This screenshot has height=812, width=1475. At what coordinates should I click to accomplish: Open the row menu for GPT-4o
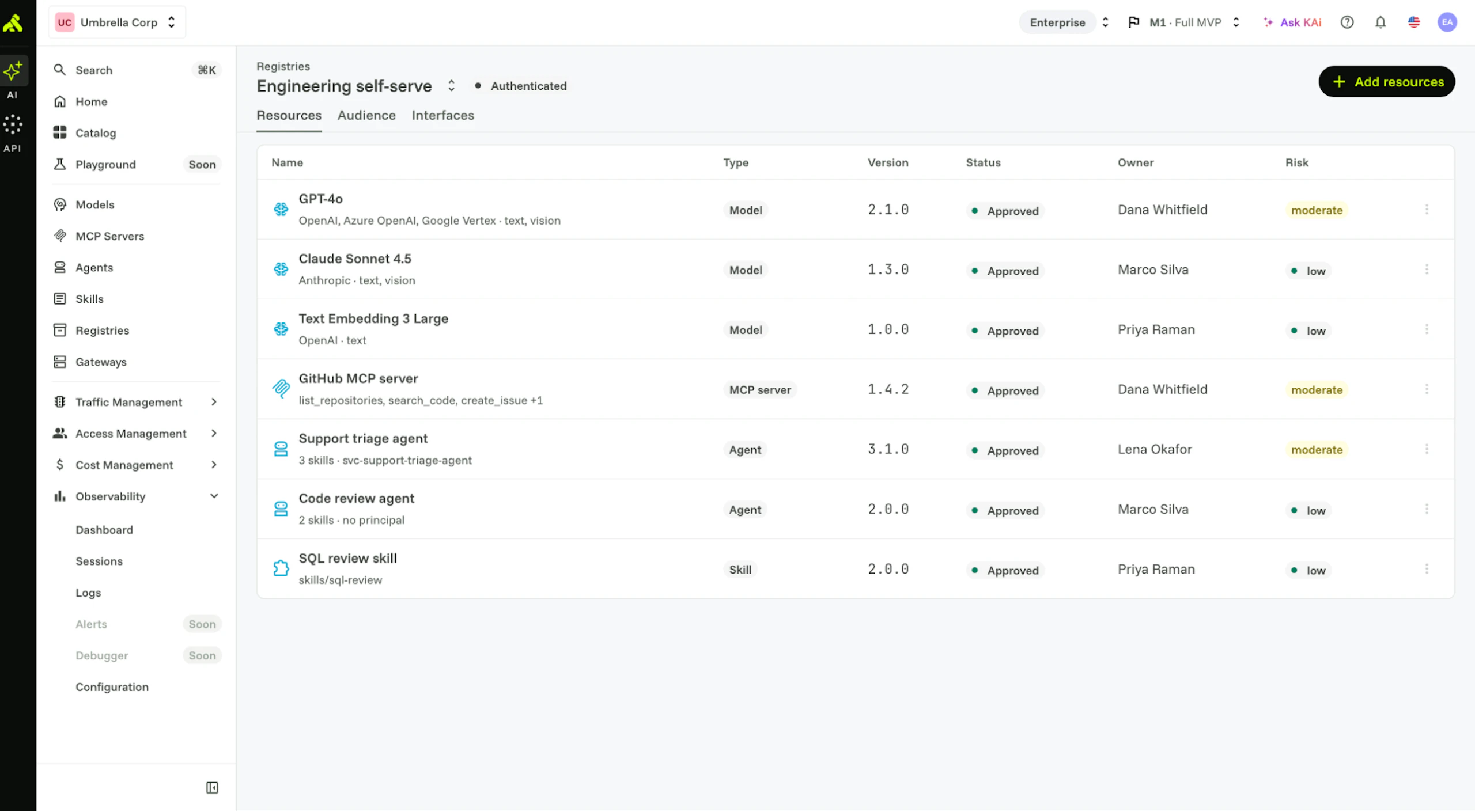pos(1427,210)
